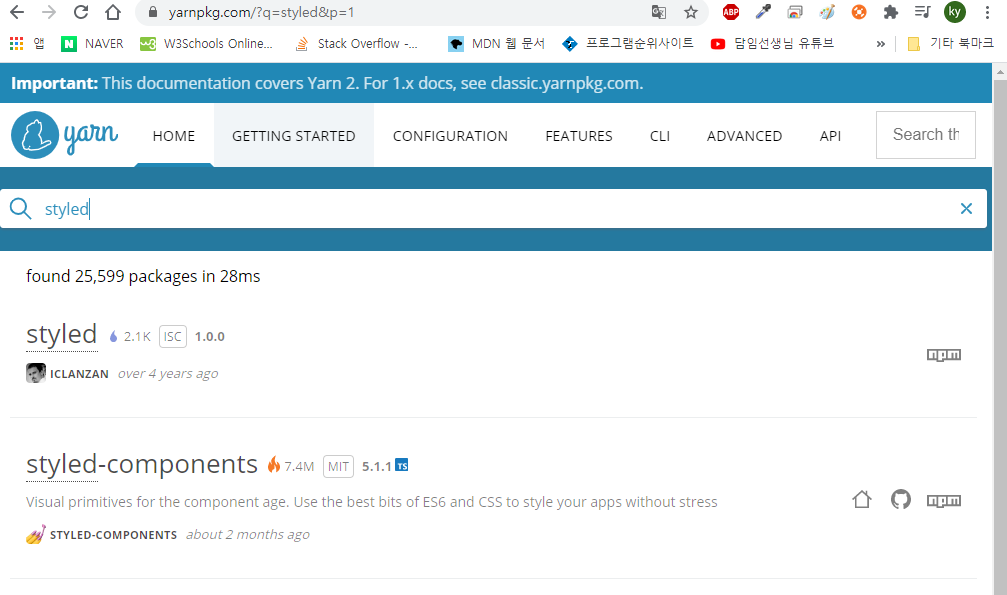
Task: Open the W3Schools Online bookmark
Action: [206, 44]
